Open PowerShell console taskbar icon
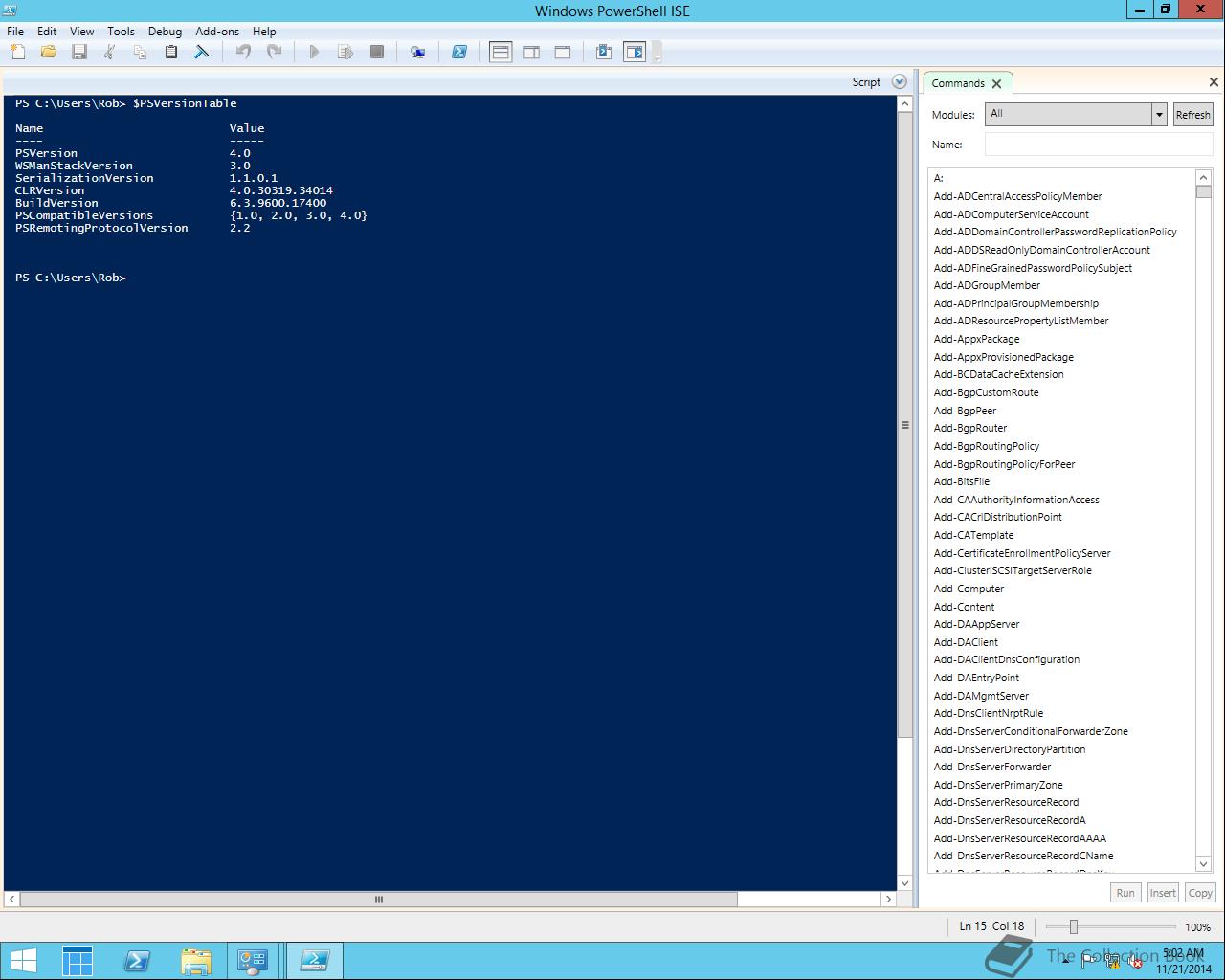1225x980 pixels. (137, 960)
